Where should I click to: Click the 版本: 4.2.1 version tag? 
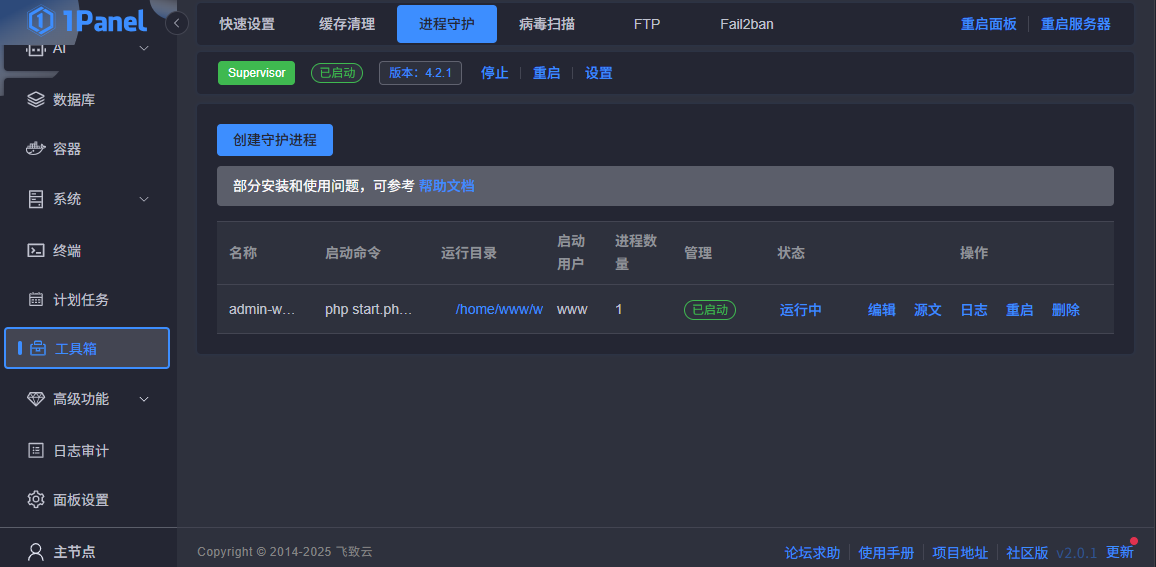point(420,73)
